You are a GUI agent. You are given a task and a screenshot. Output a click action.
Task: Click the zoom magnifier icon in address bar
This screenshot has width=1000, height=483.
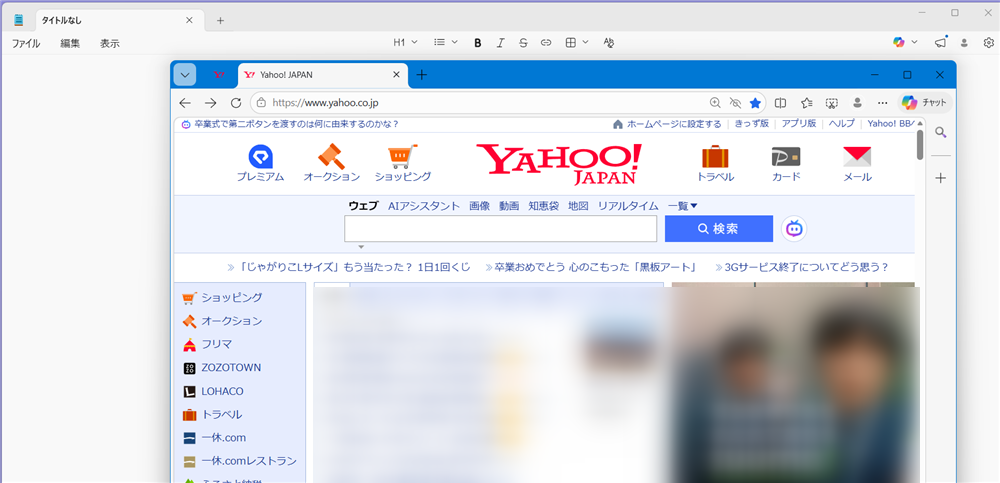[x=716, y=103]
